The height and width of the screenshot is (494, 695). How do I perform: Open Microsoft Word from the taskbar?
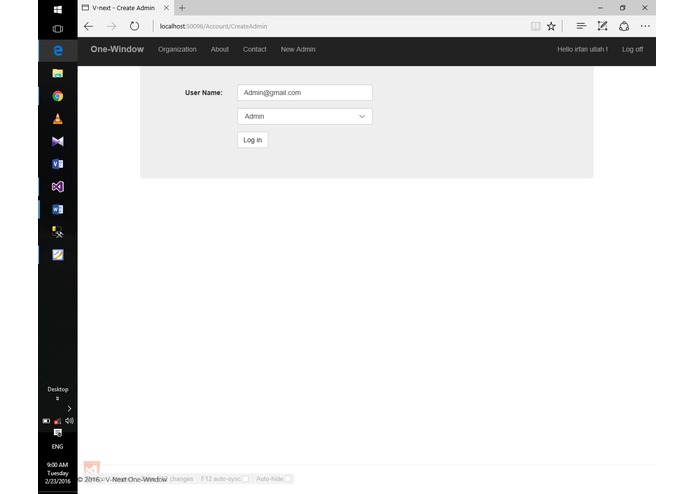click(x=58, y=209)
